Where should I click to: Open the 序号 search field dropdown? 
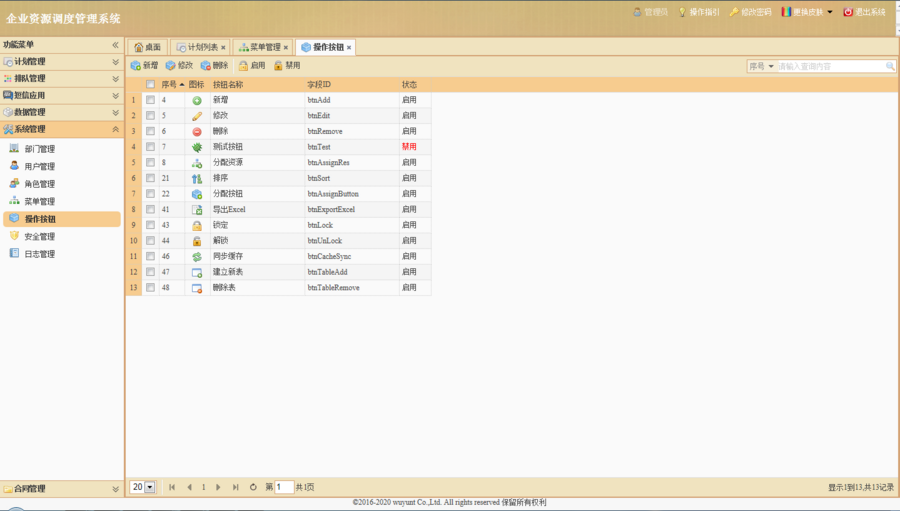coord(771,66)
